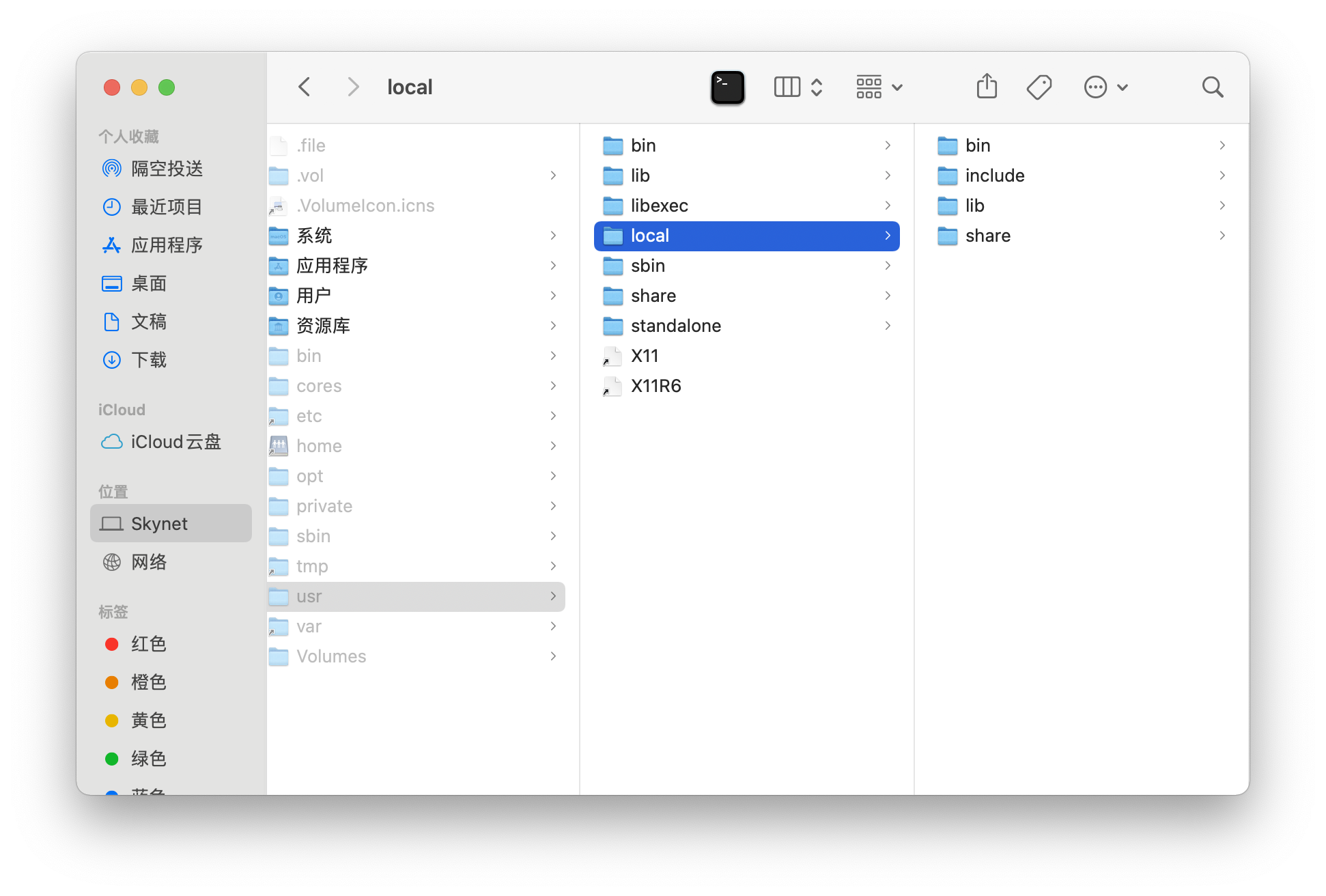Click the tag (edit tags) icon
This screenshot has height=896, width=1326.
[x=1039, y=87]
